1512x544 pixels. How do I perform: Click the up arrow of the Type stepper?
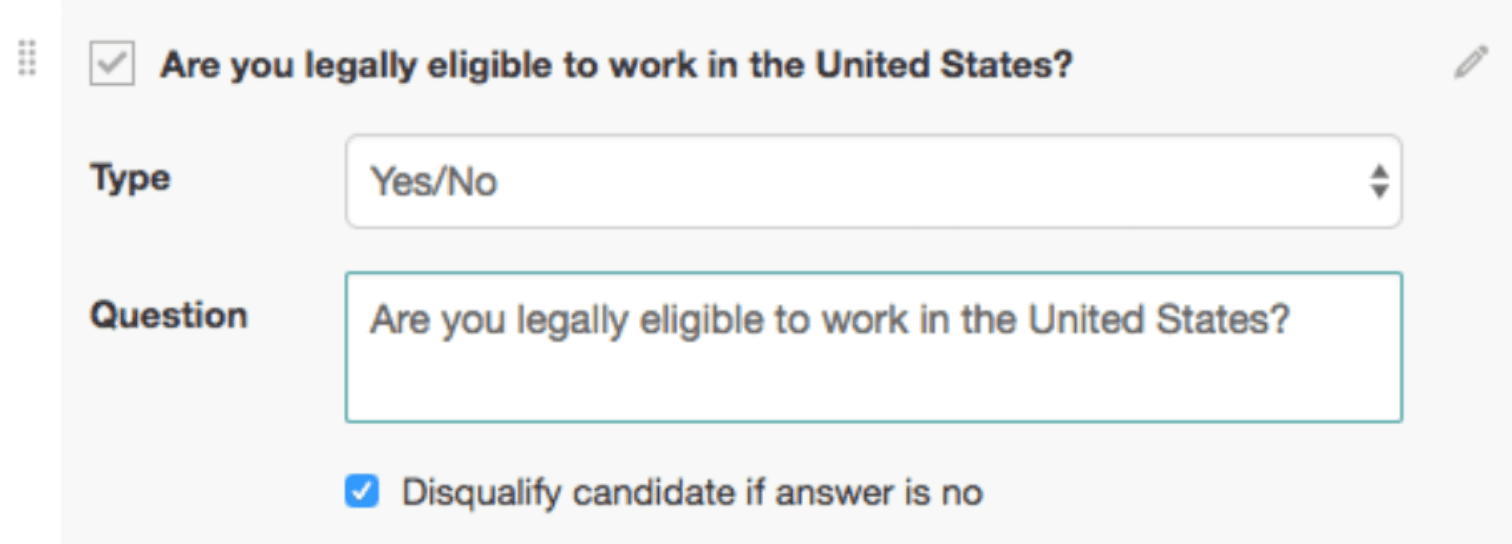tap(1379, 172)
